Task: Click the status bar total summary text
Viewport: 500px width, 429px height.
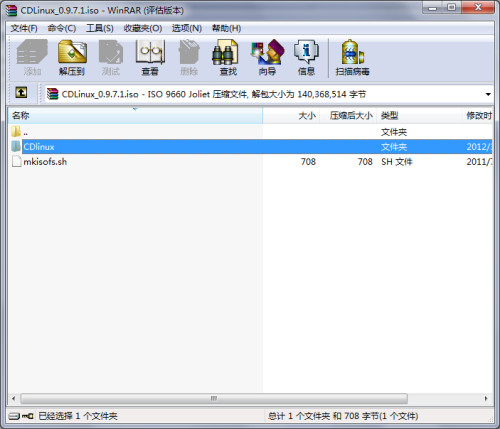Action: 343,416
